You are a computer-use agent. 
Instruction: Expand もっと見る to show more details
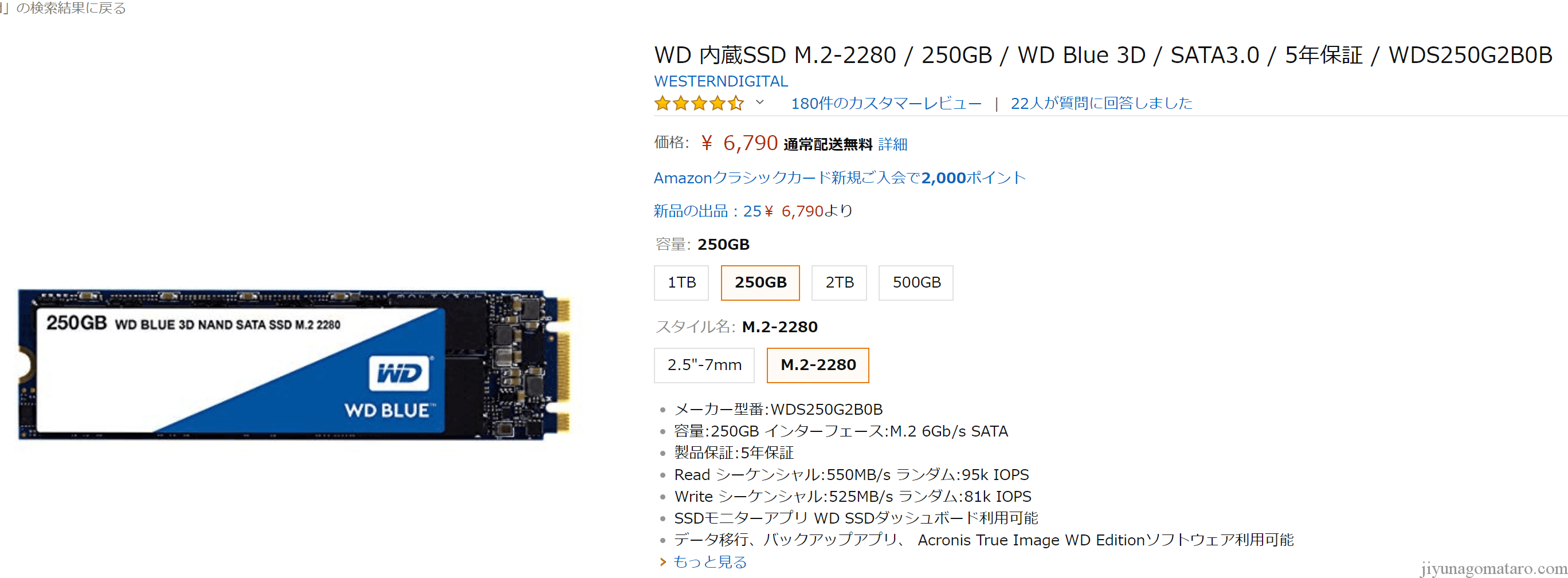click(x=709, y=561)
